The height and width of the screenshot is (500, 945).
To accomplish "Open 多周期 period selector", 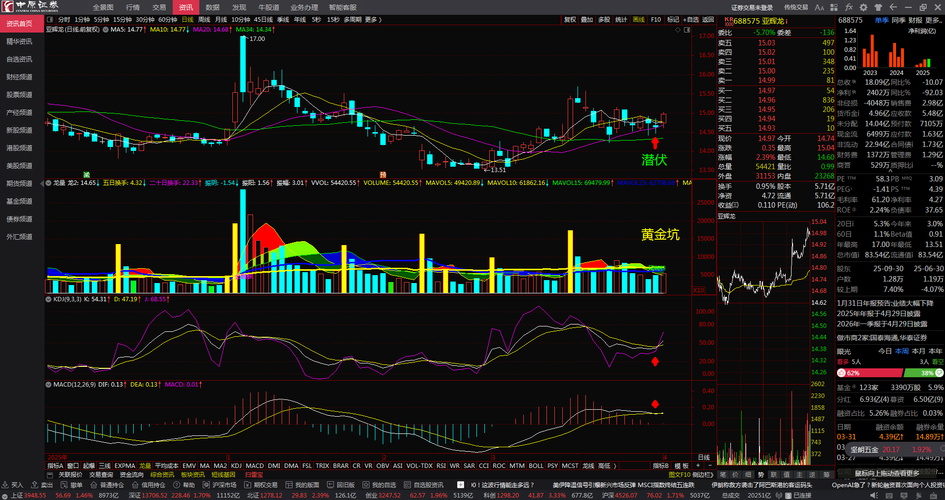I will point(353,19).
